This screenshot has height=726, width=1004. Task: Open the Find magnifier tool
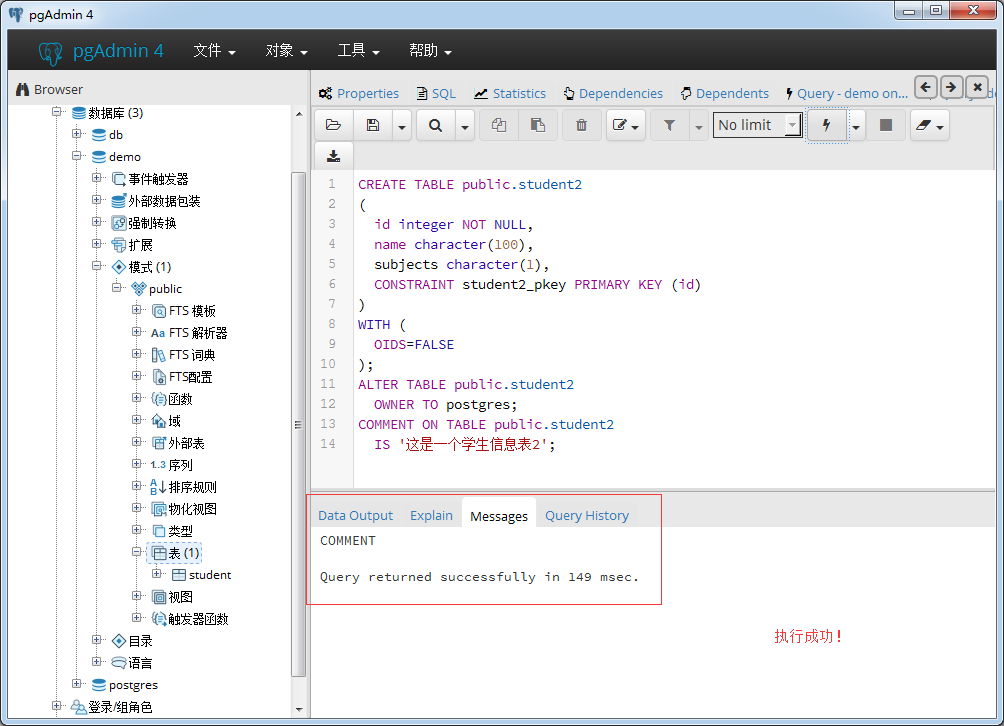[x=435, y=125]
